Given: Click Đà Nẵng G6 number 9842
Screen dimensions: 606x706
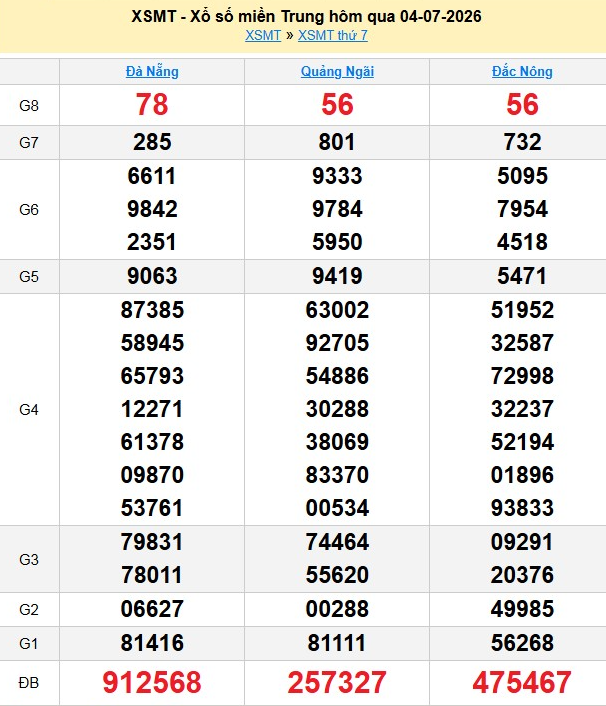Looking at the screenshot, I should pos(152,209).
